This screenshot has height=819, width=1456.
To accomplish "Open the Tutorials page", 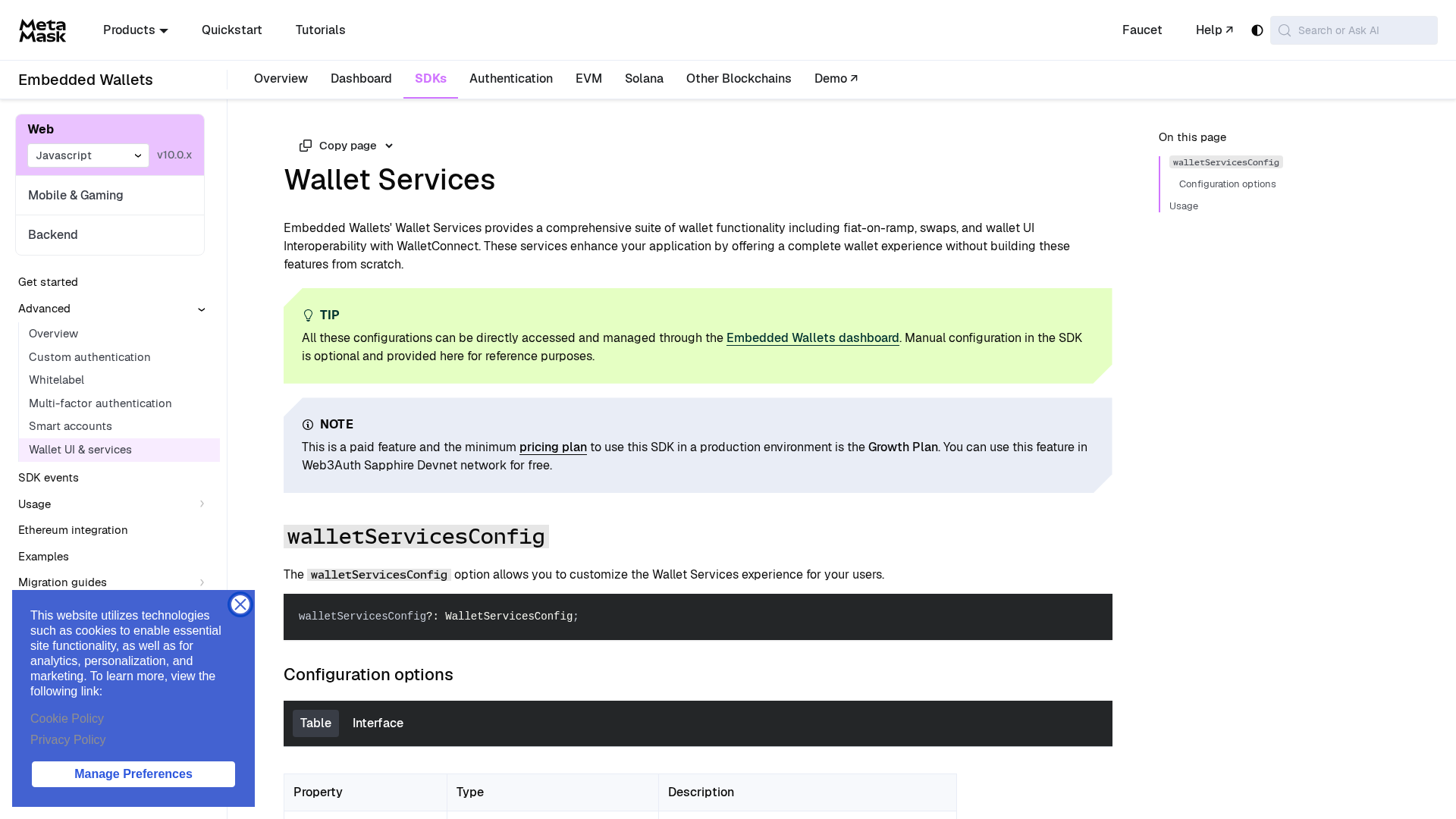I will click(x=320, y=30).
